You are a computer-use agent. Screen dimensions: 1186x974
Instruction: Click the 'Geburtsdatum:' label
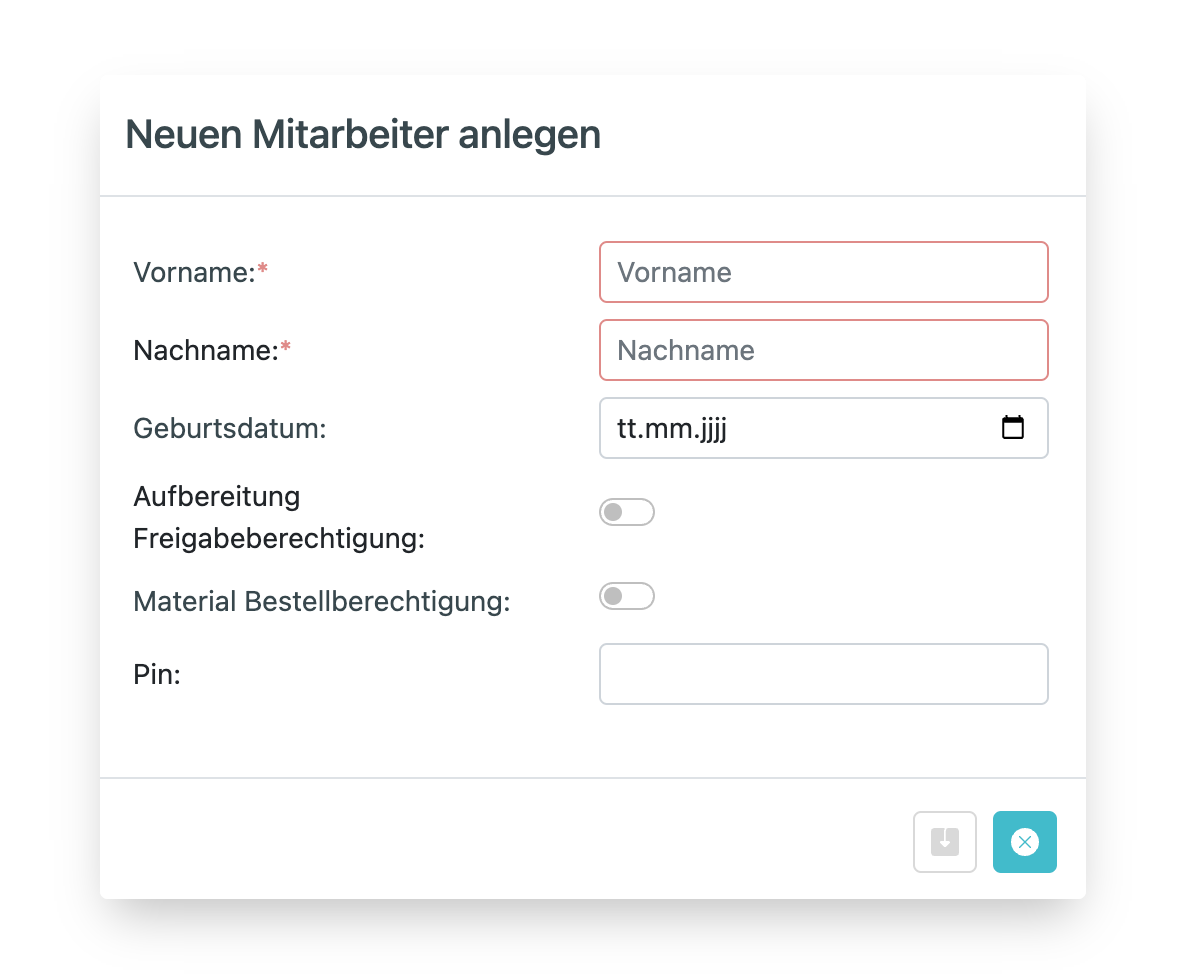pos(230,428)
